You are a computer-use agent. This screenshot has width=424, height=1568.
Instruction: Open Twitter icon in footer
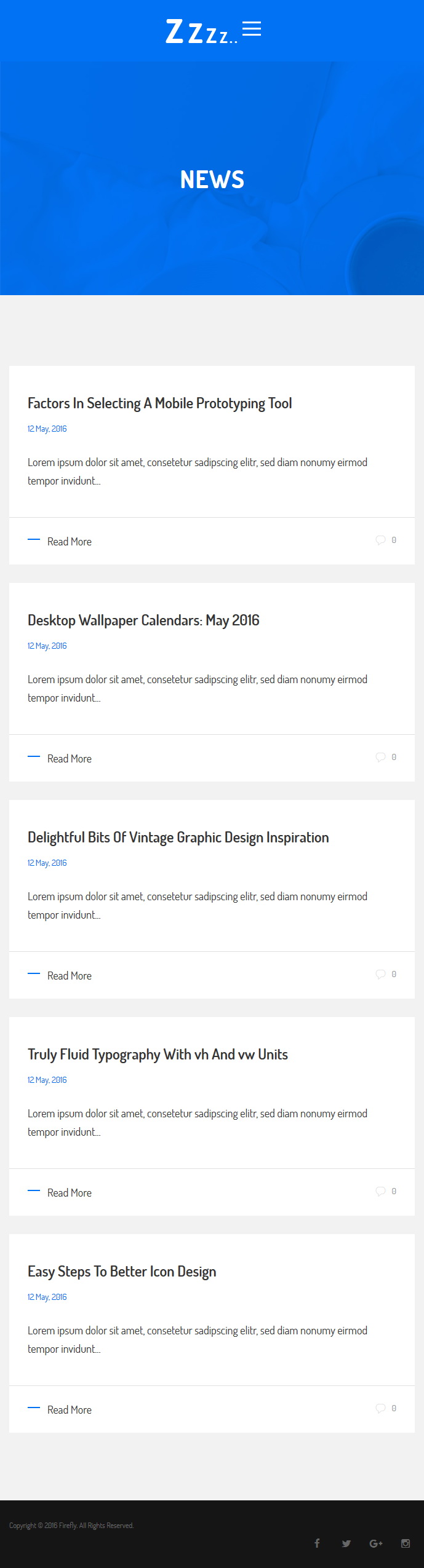point(346,1543)
